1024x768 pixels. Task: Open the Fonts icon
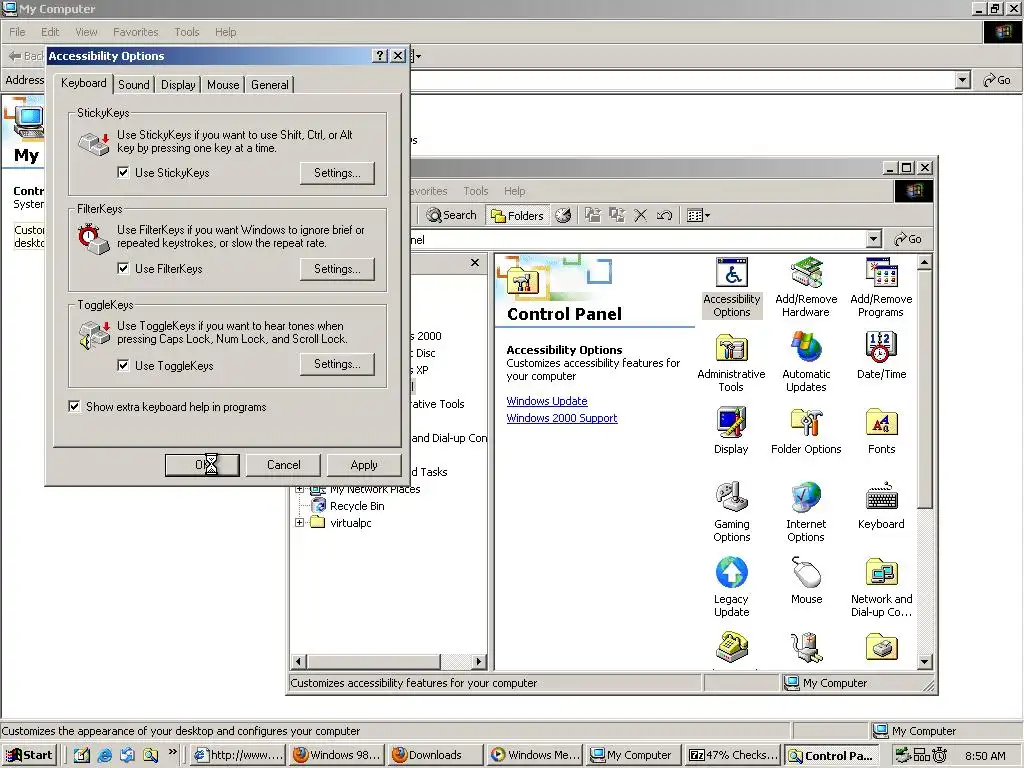pos(881,432)
